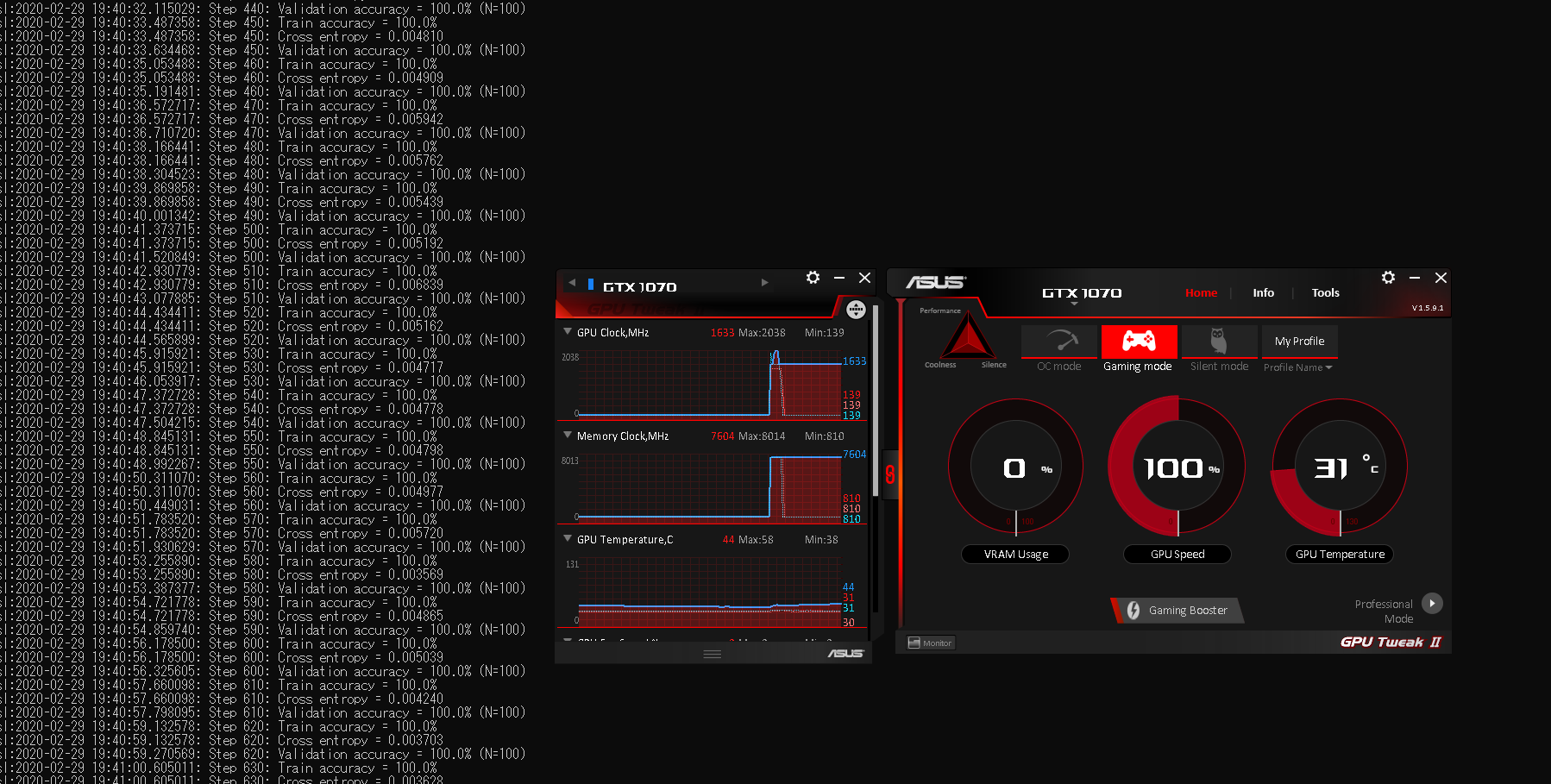This screenshot has width=1551, height=784.
Task: Click the Min:38 value for GPU Temperature
Action: 821,539
